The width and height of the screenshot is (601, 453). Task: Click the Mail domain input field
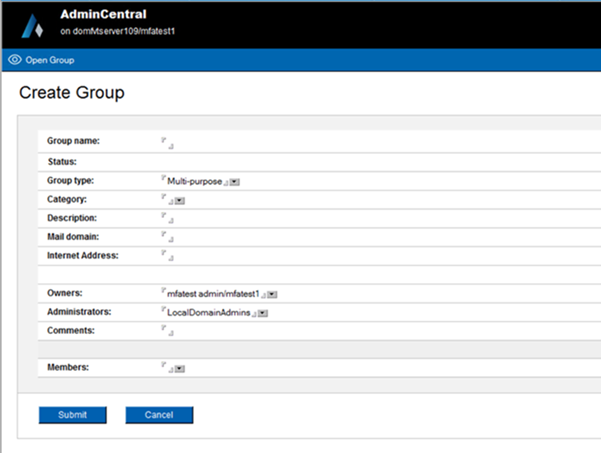pyautogui.click(x=168, y=237)
